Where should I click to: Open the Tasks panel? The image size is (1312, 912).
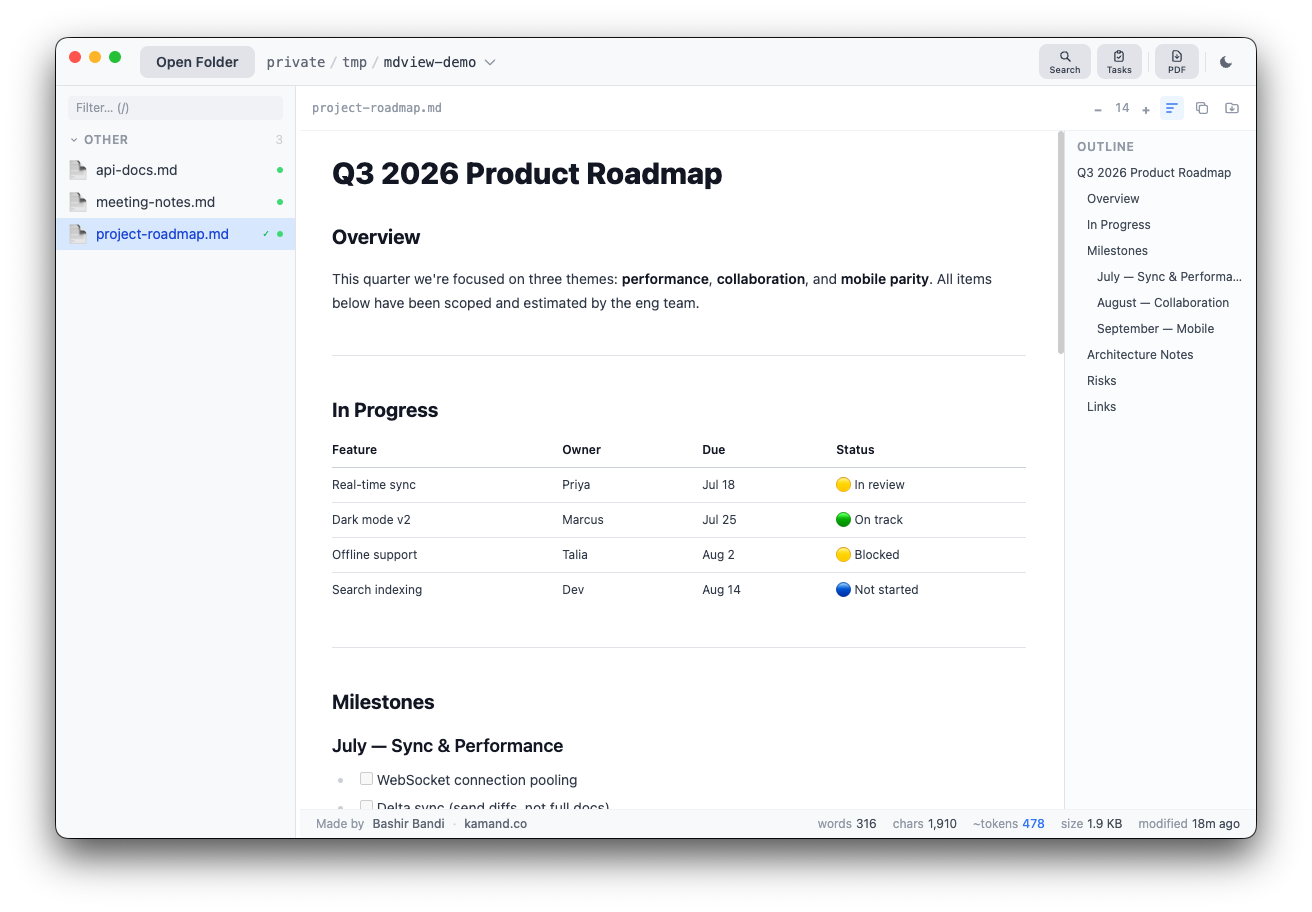pos(1119,62)
